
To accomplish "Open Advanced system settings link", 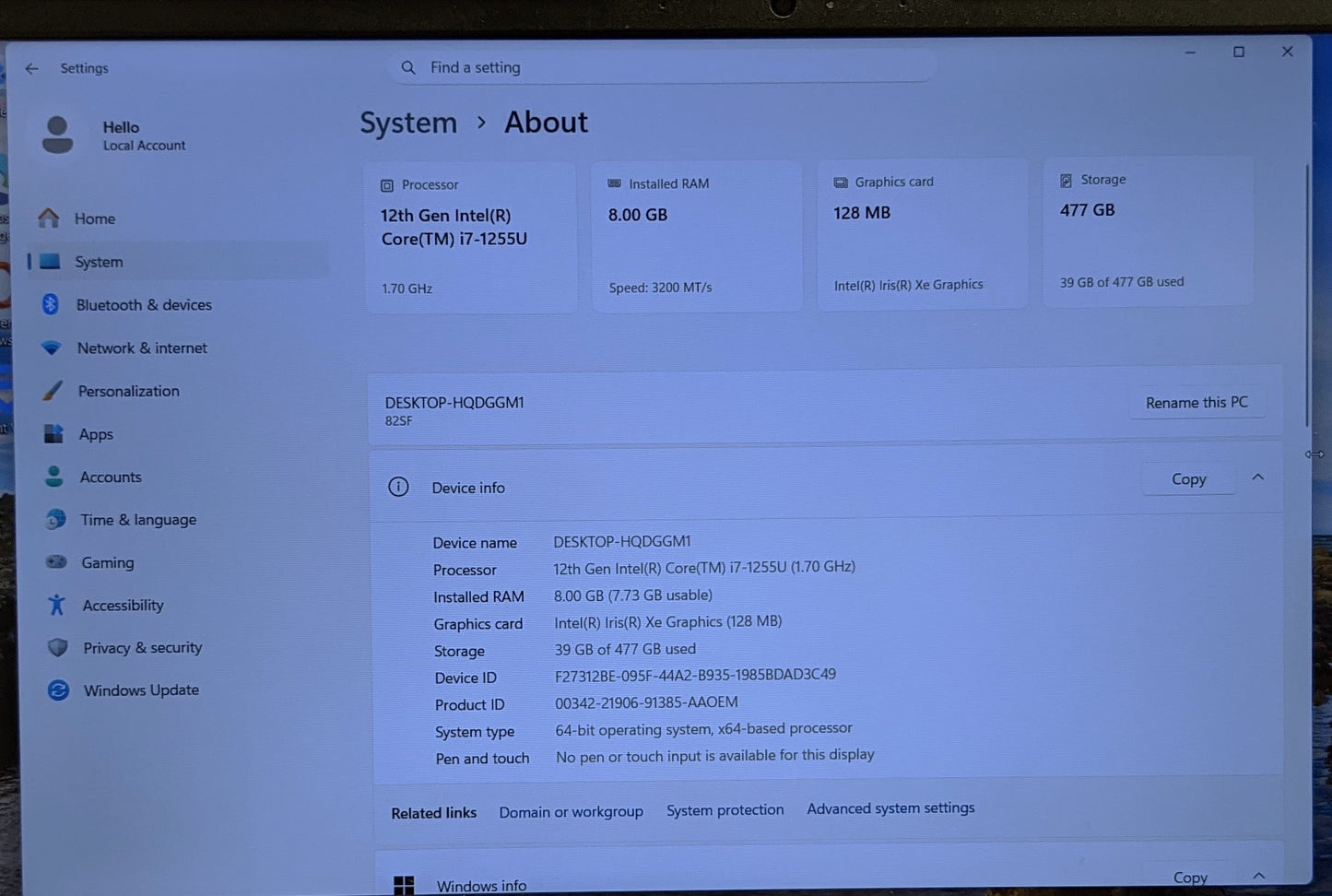I will pos(890,808).
